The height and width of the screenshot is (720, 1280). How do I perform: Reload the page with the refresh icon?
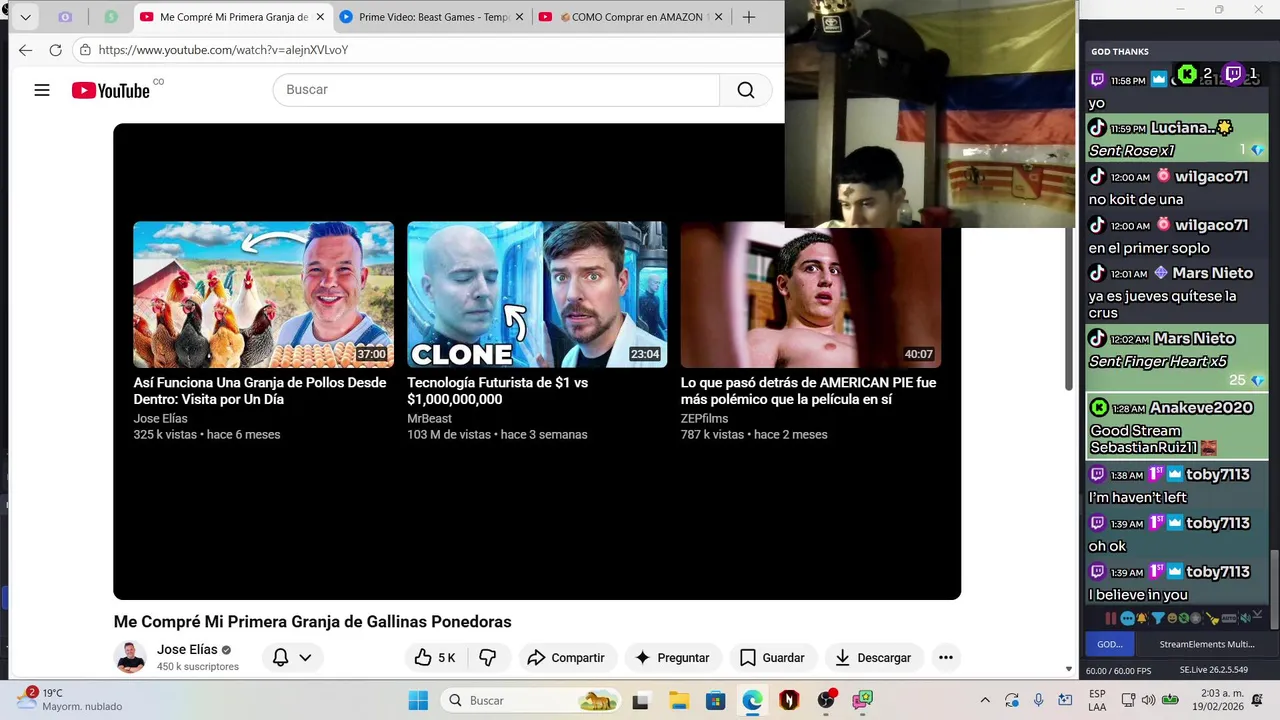[x=55, y=50]
